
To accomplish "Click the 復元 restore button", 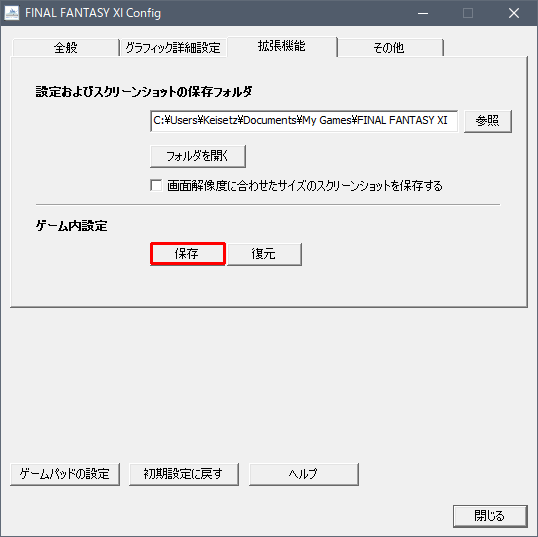I will click(264, 254).
